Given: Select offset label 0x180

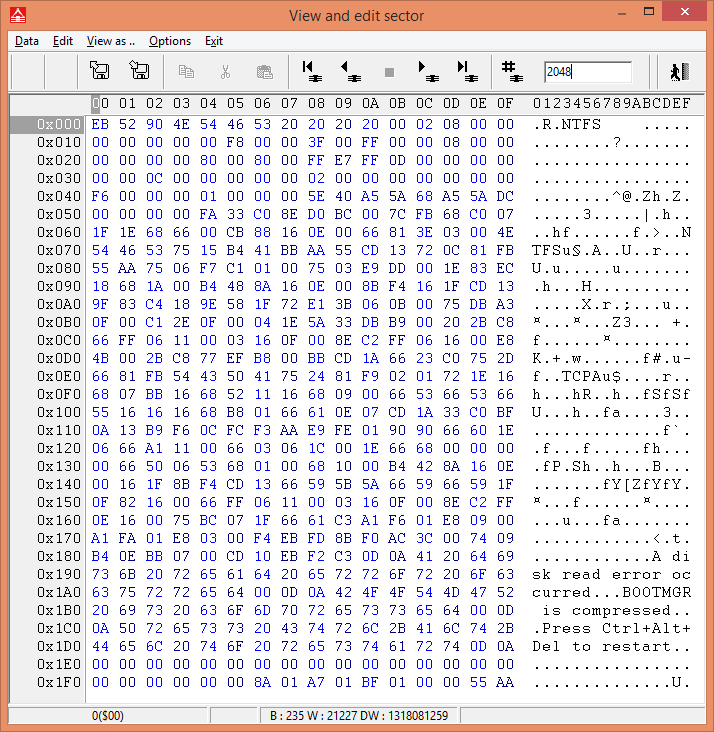Looking at the screenshot, I should coord(59,556).
